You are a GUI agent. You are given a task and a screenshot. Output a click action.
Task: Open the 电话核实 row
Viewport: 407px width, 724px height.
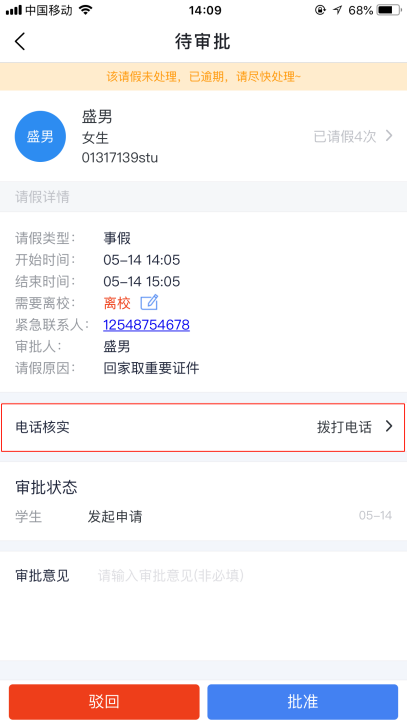point(203,427)
